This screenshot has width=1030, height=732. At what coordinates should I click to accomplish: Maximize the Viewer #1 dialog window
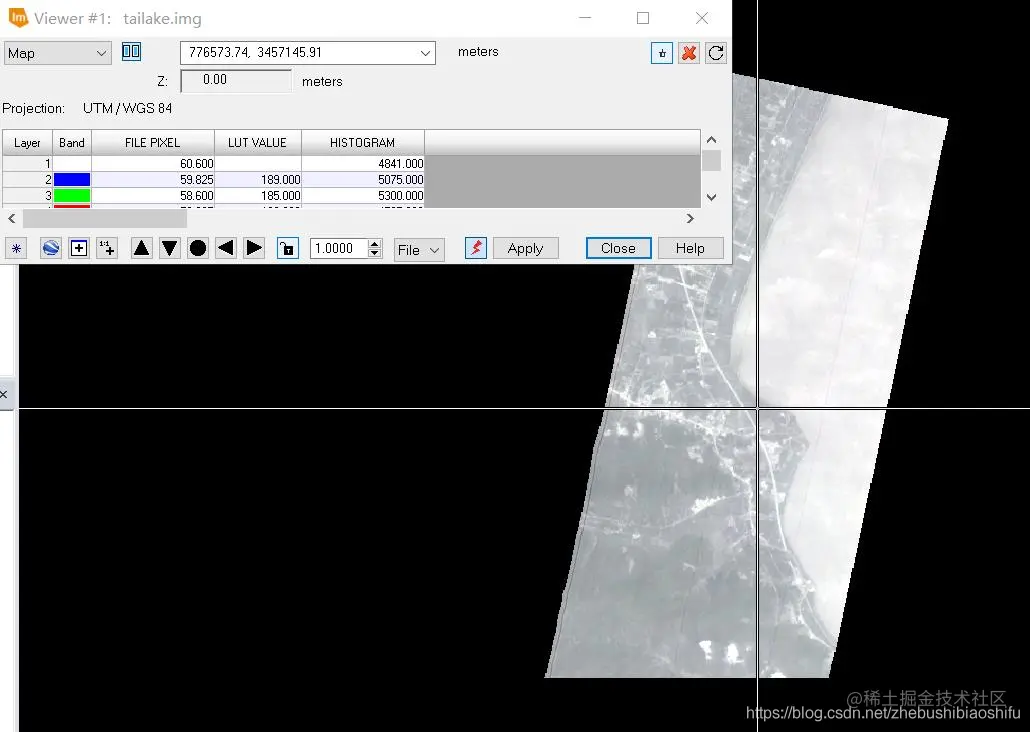(x=643, y=18)
